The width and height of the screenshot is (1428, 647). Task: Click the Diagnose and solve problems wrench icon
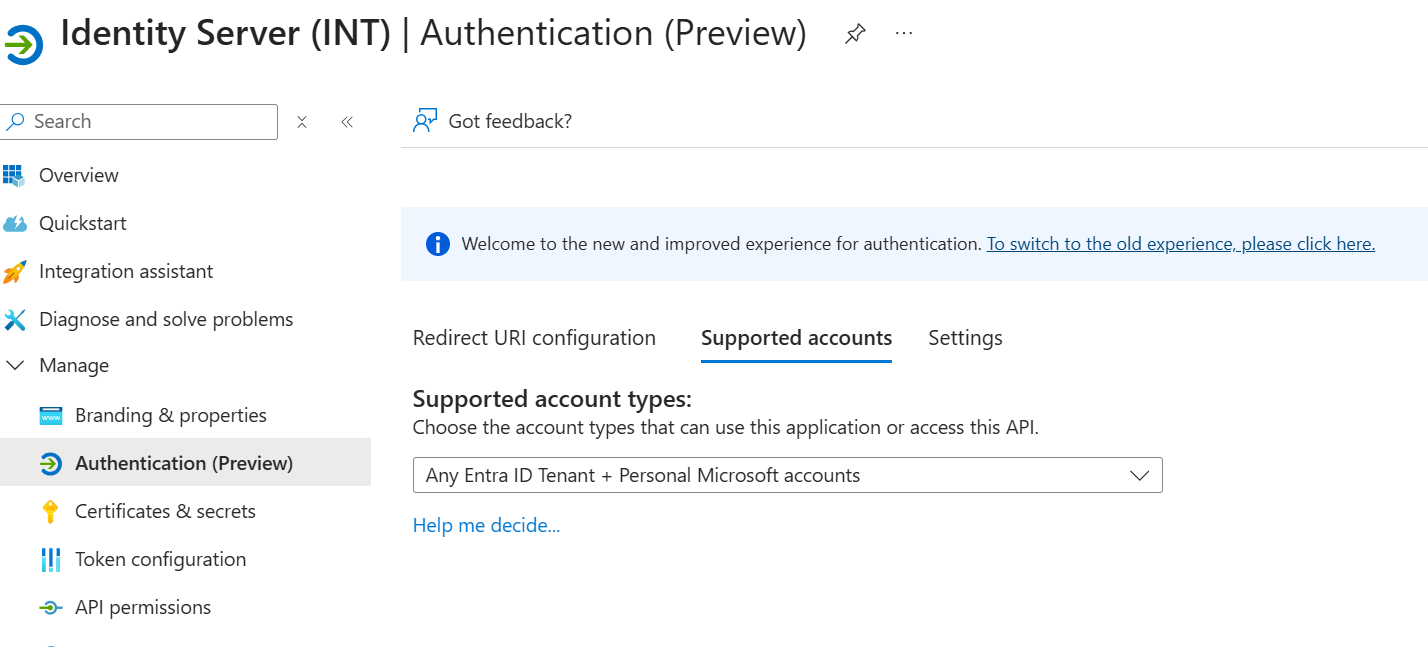point(15,320)
